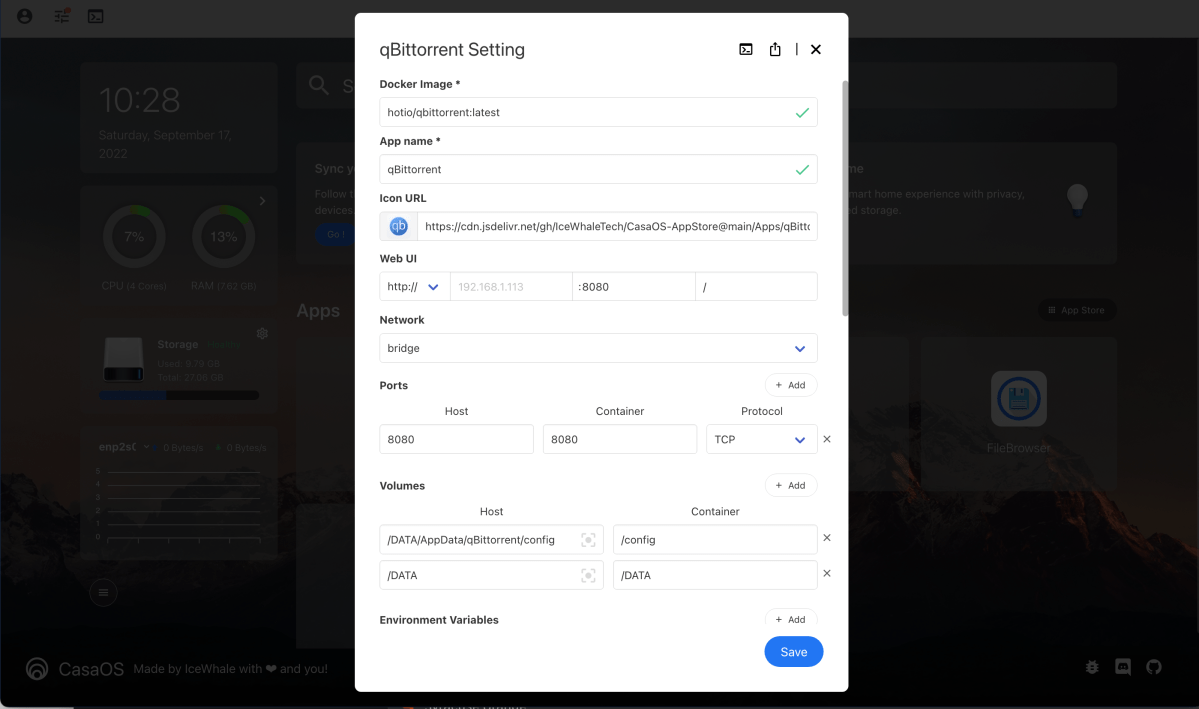Screen dimensions: 1199x709
Task: Open the user account icon in top bar
Action: [24, 16]
